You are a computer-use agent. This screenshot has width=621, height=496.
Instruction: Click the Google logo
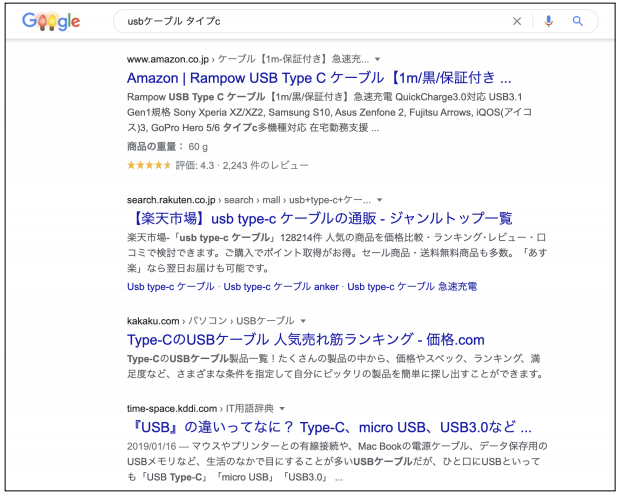click(x=51, y=21)
